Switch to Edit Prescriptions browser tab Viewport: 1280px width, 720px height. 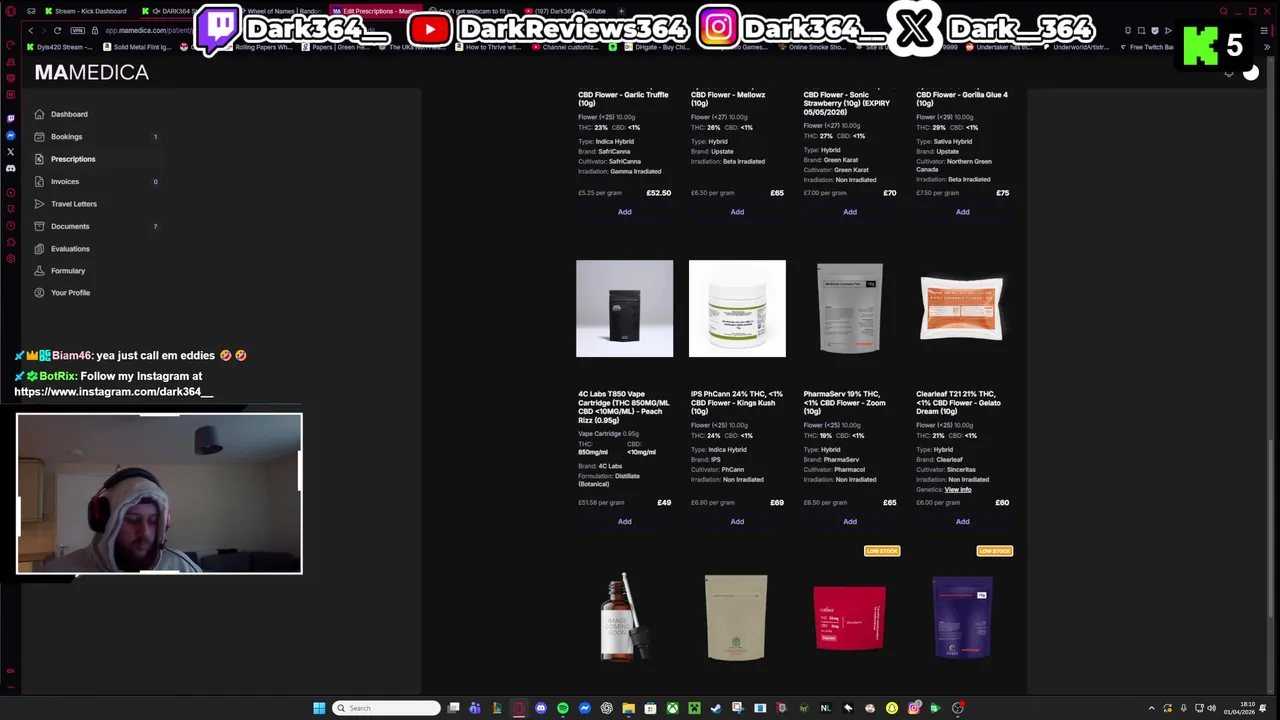[378, 11]
